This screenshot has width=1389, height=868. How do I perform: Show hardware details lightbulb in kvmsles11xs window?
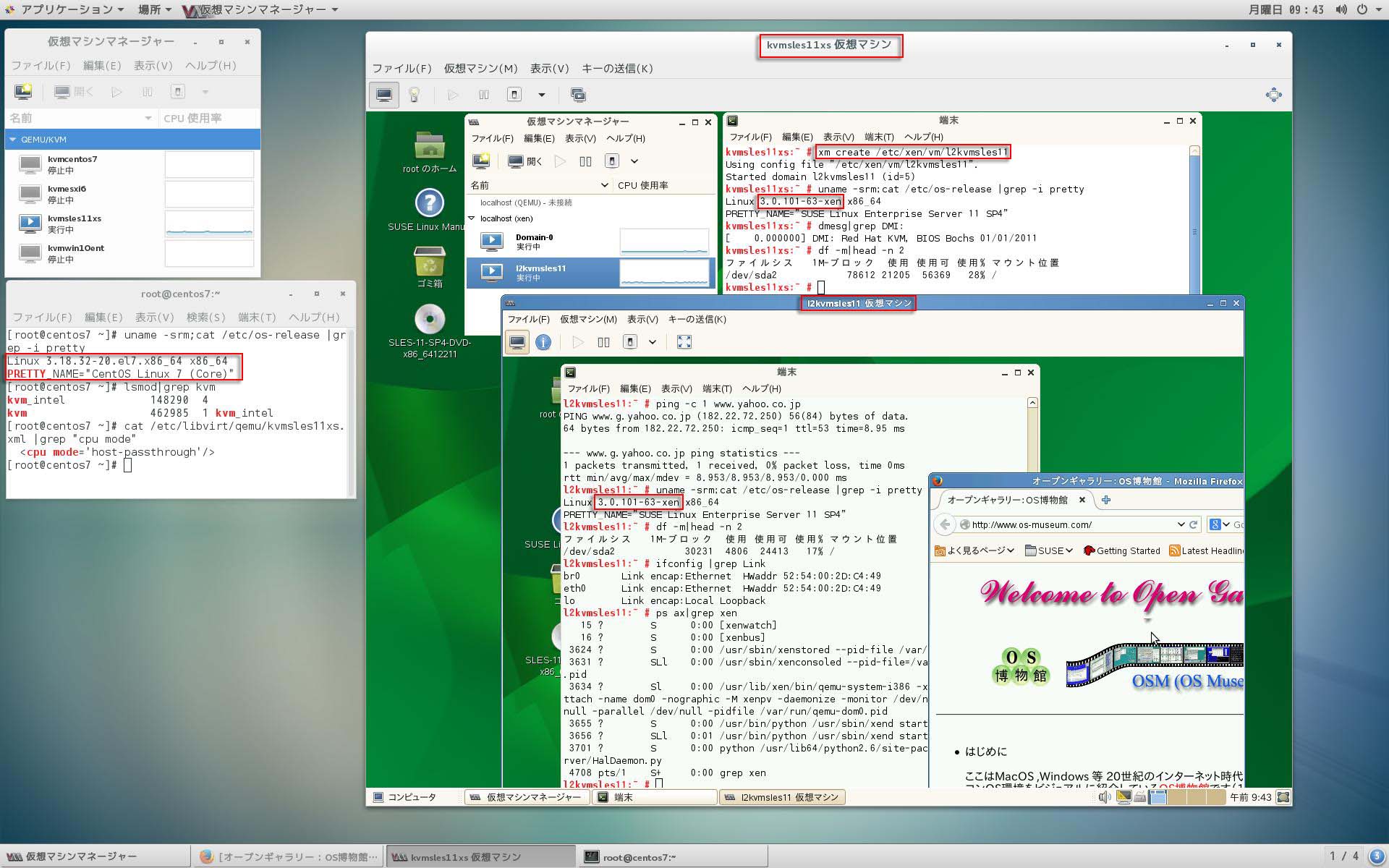tap(415, 95)
